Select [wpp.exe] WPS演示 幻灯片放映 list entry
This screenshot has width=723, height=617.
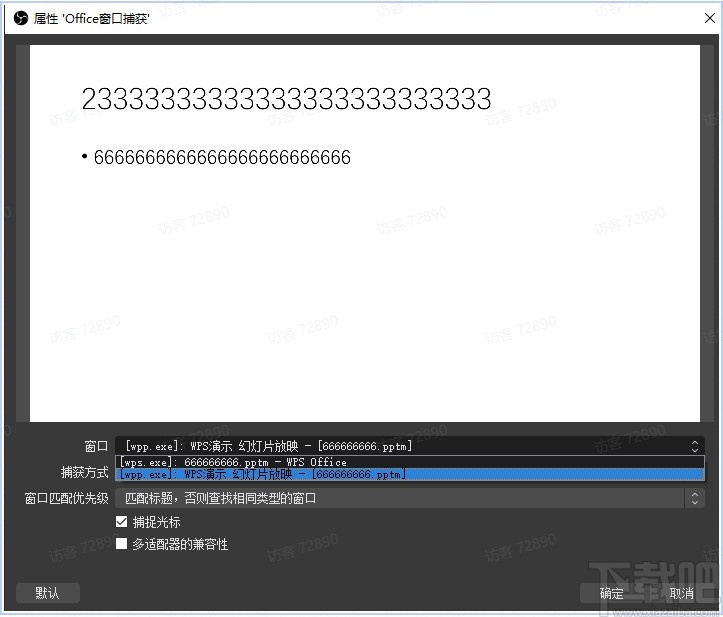coord(410,475)
